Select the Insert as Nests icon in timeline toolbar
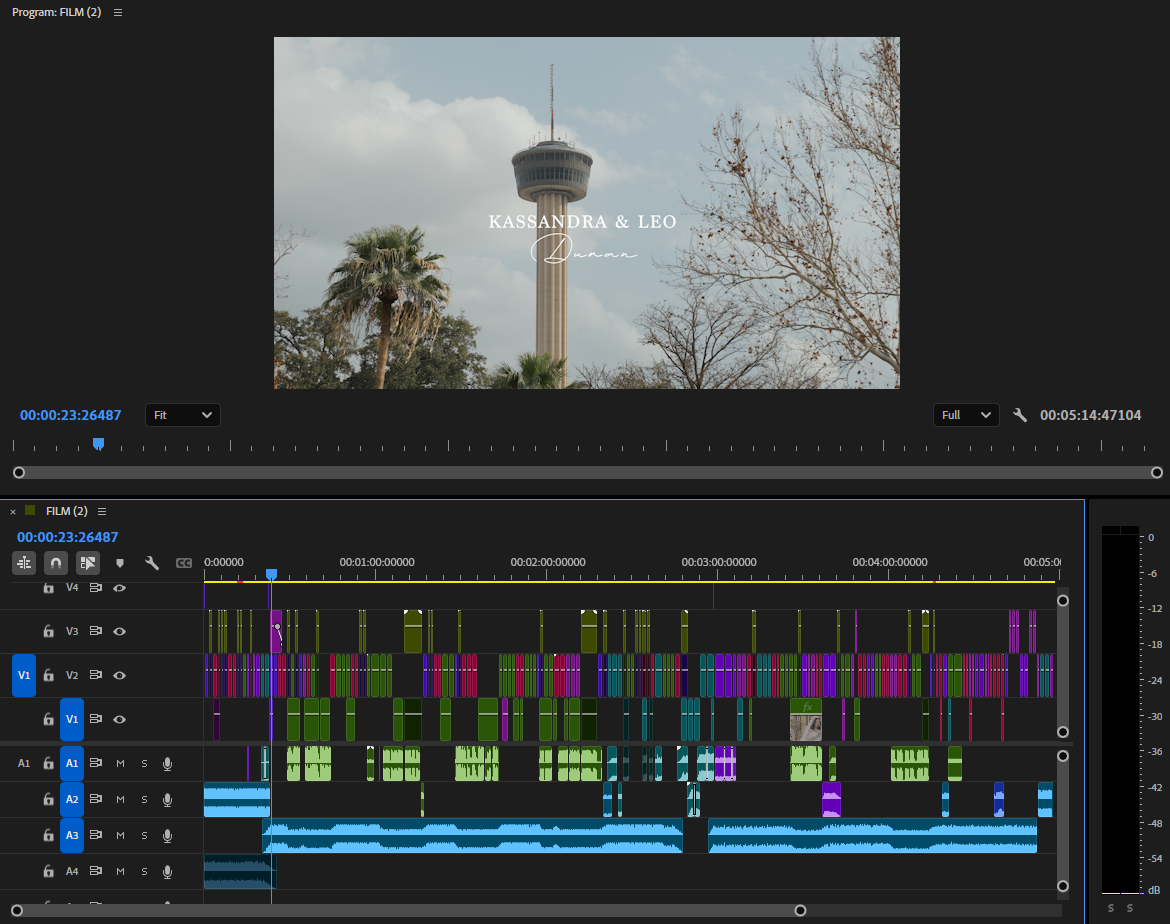Screen dimensions: 1170x924 24,562
